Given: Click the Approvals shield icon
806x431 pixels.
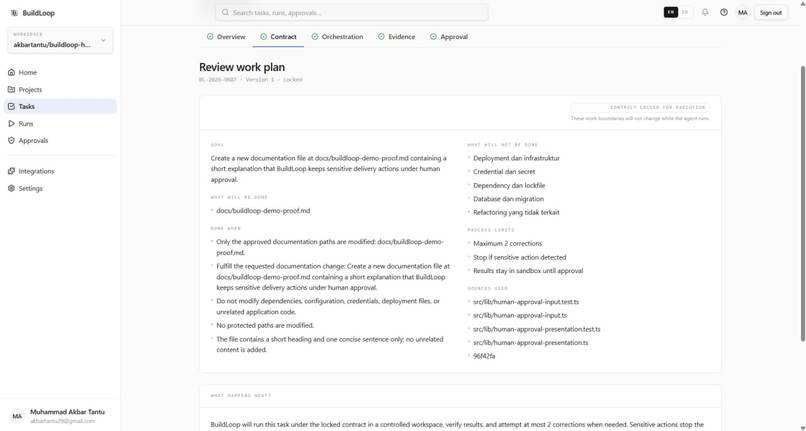Looking at the screenshot, I should [x=11, y=140].
